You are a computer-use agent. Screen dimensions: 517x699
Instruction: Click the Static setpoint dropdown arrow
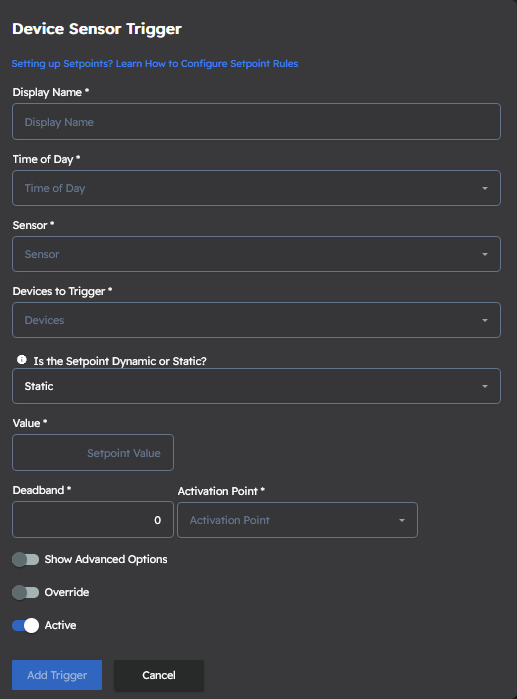pos(484,386)
